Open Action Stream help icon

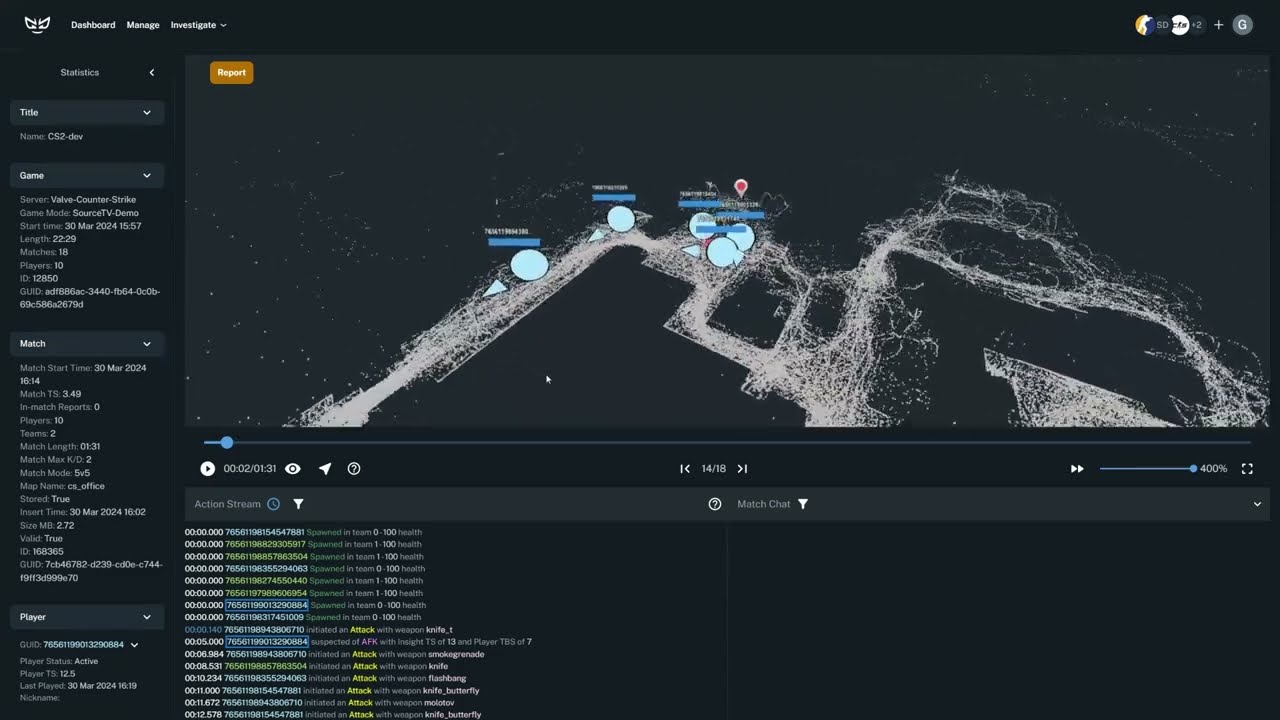coord(715,504)
